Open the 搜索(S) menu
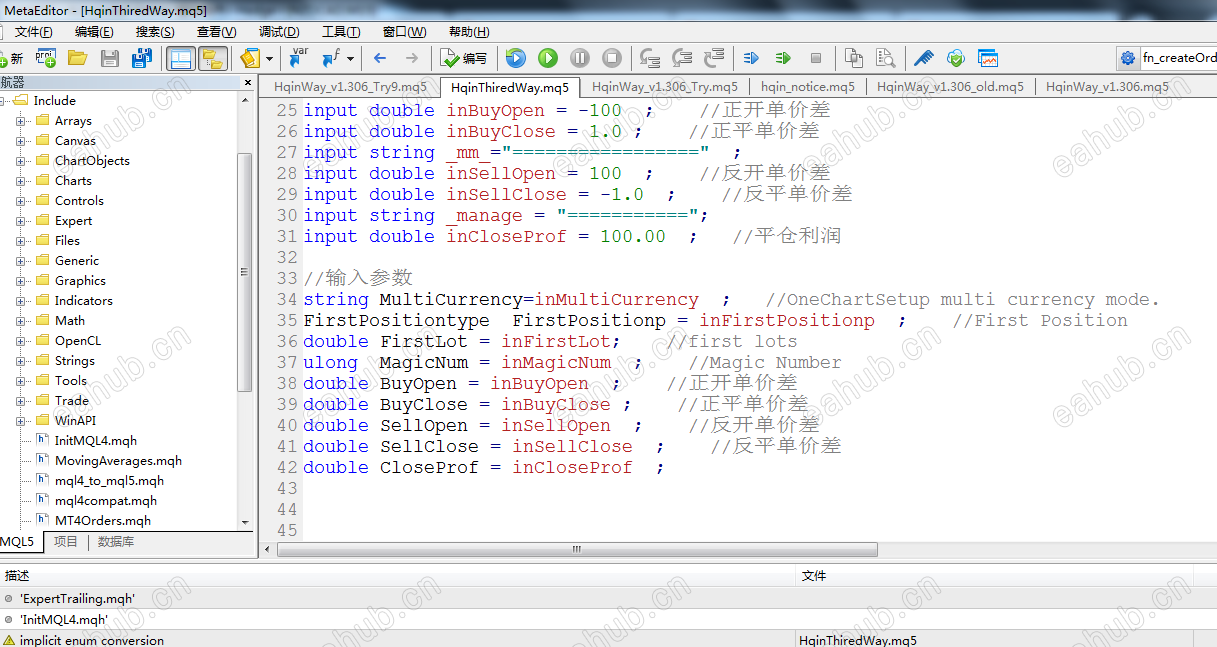The height and width of the screenshot is (647, 1217). click(155, 32)
